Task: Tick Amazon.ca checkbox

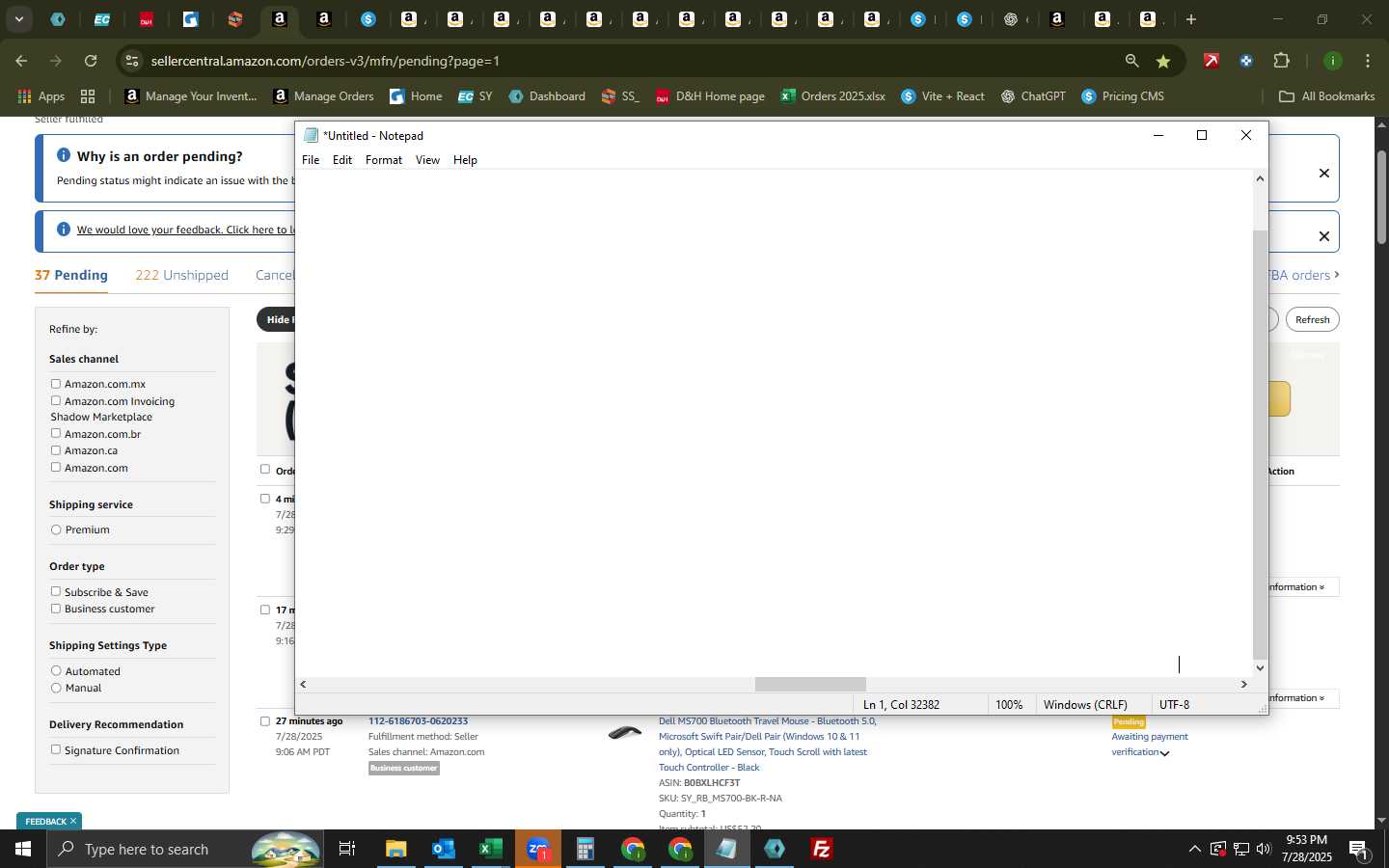Action: point(56,450)
